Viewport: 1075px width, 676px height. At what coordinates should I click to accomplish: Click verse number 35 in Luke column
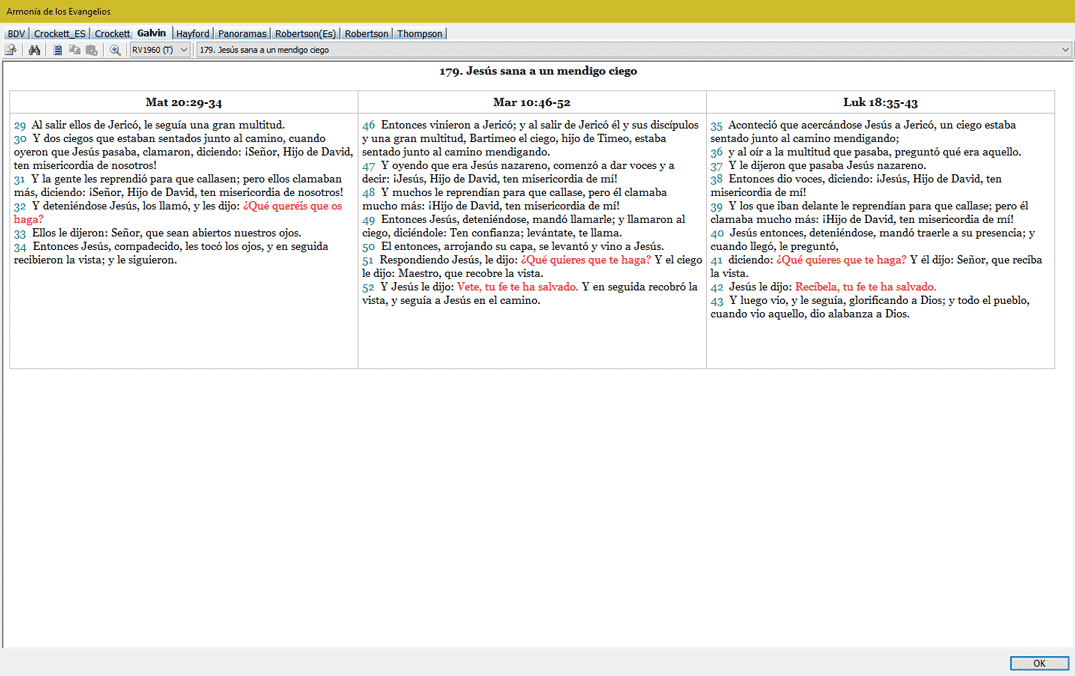click(716, 125)
